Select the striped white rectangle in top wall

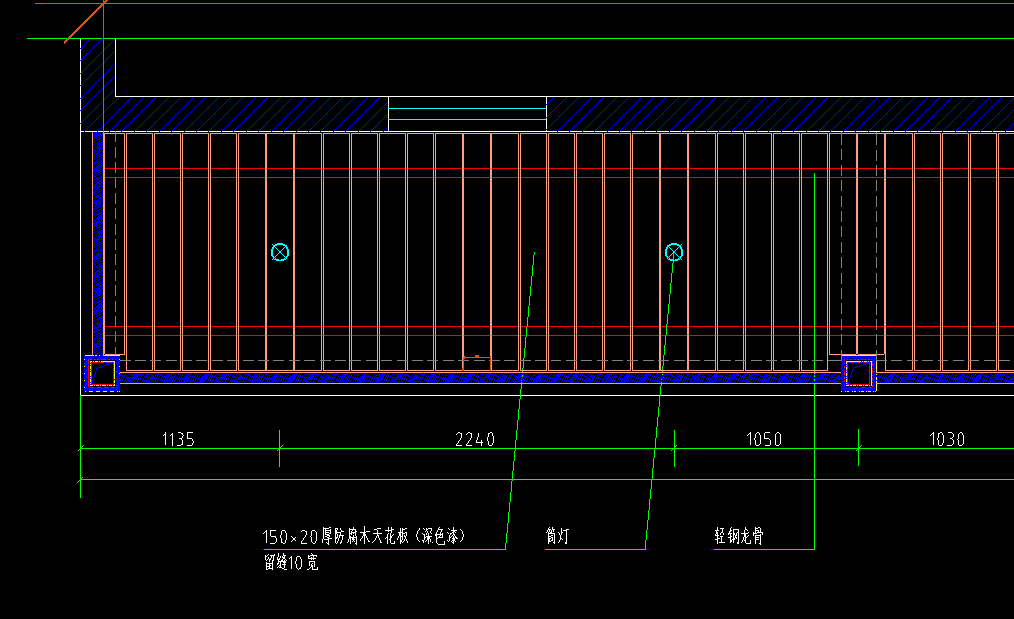[x=467, y=114]
